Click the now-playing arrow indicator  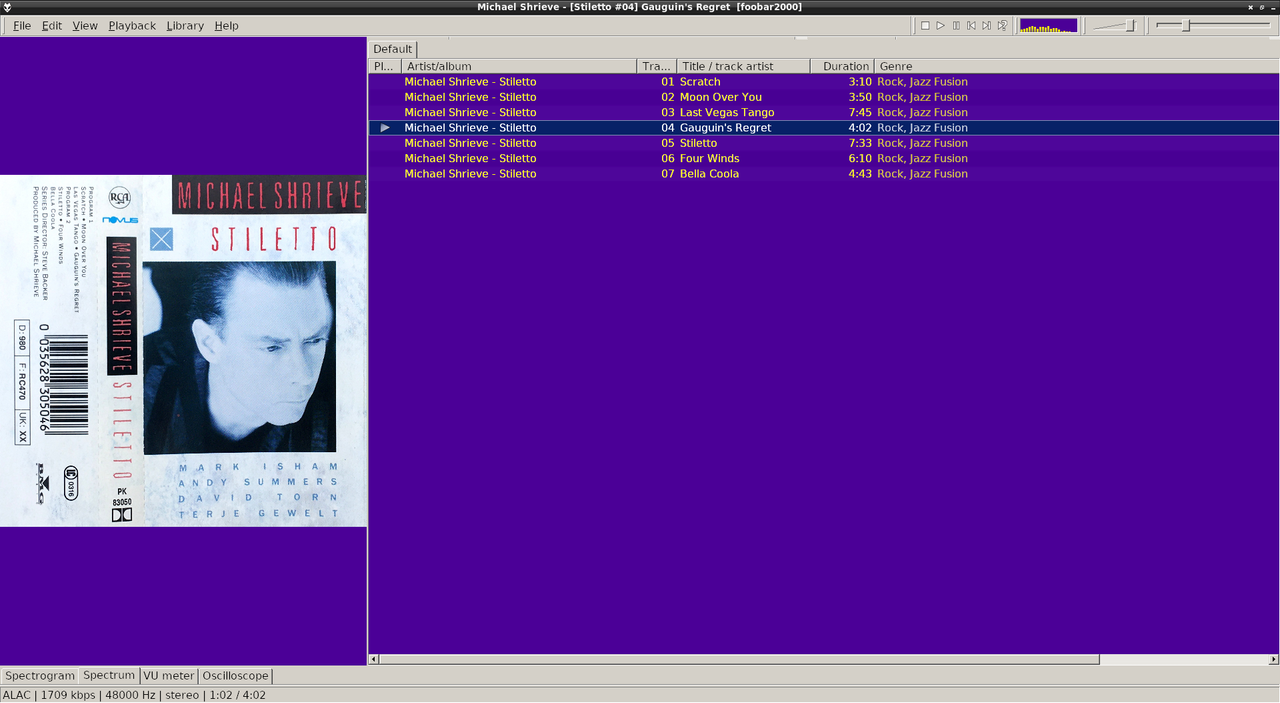[385, 128]
